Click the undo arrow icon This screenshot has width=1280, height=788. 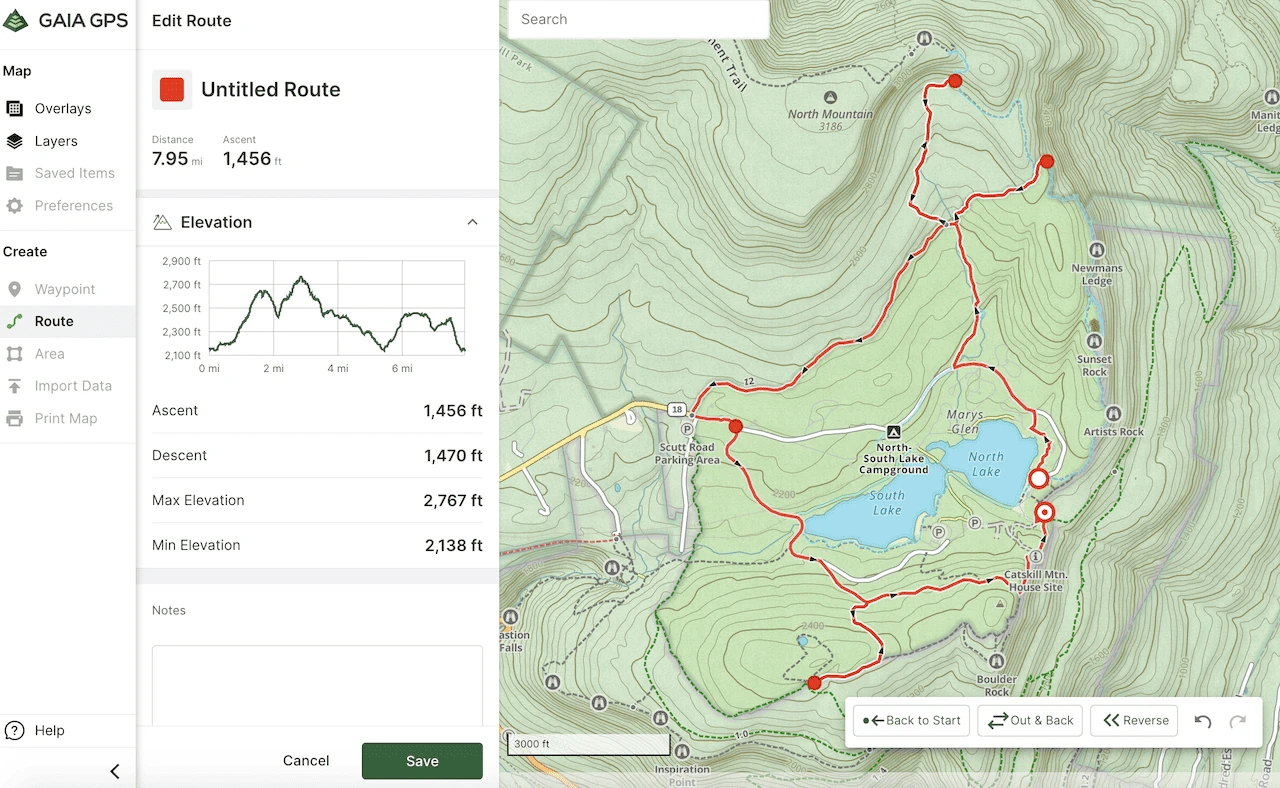tap(1203, 721)
